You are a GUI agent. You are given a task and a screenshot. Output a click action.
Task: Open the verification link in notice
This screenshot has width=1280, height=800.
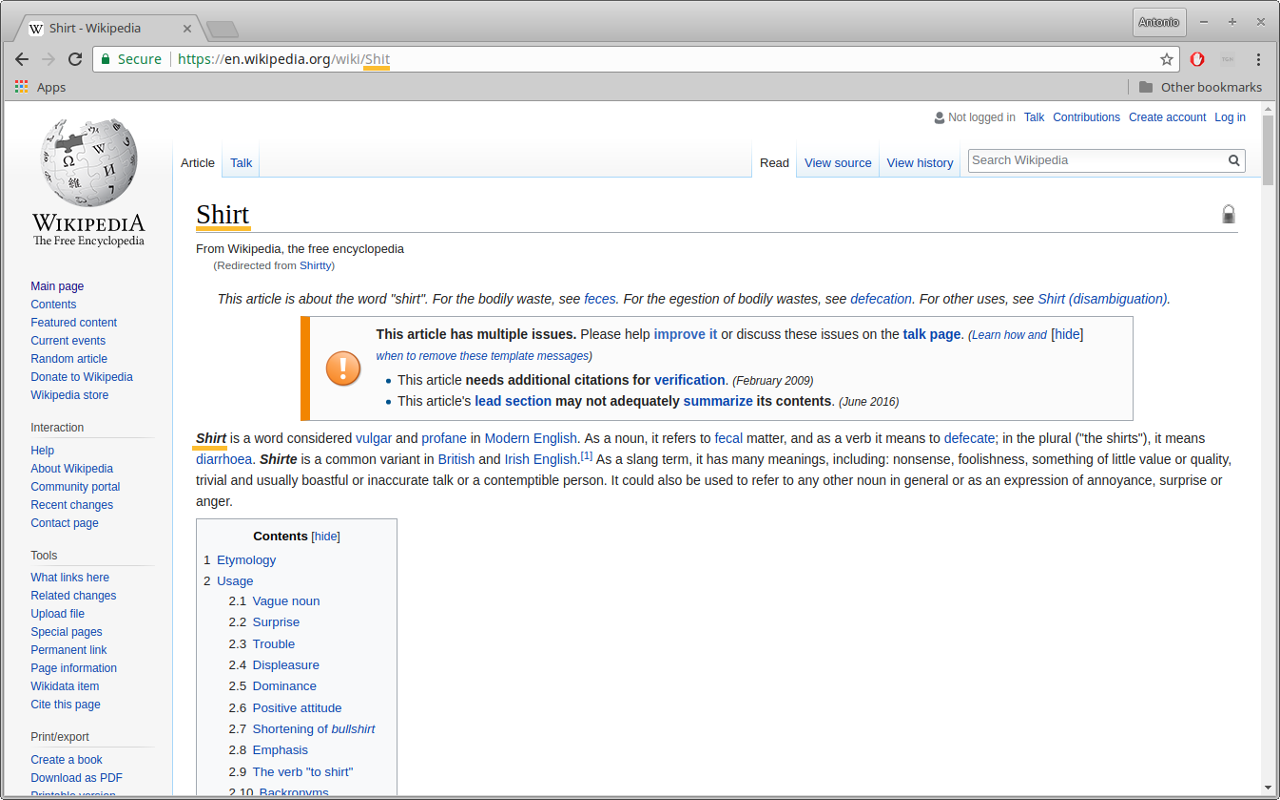click(x=690, y=380)
